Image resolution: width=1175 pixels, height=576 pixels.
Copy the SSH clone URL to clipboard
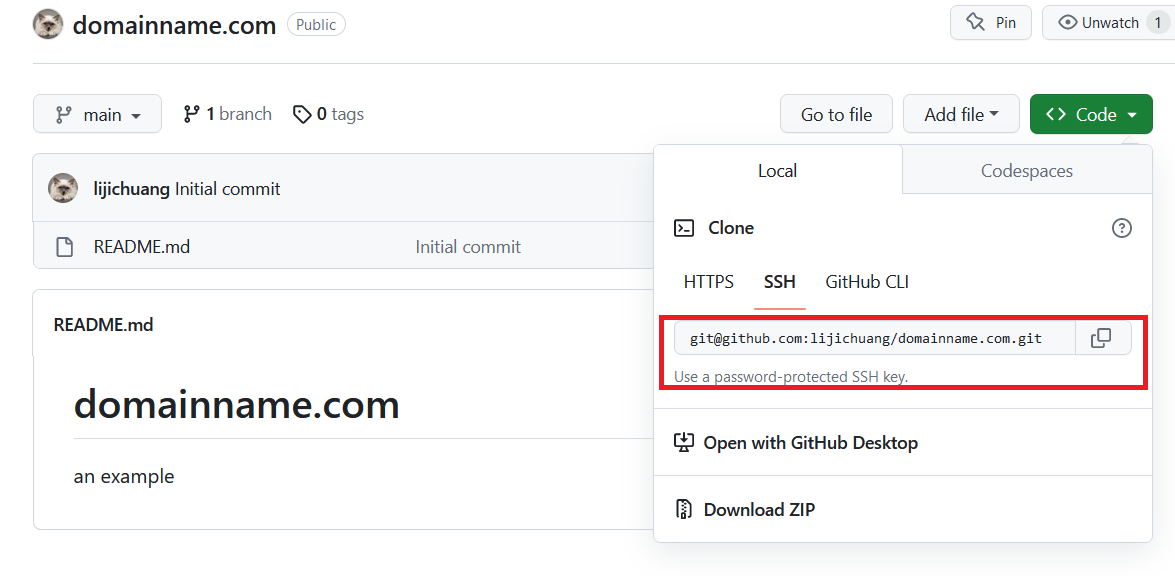(x=1102, y=338)
